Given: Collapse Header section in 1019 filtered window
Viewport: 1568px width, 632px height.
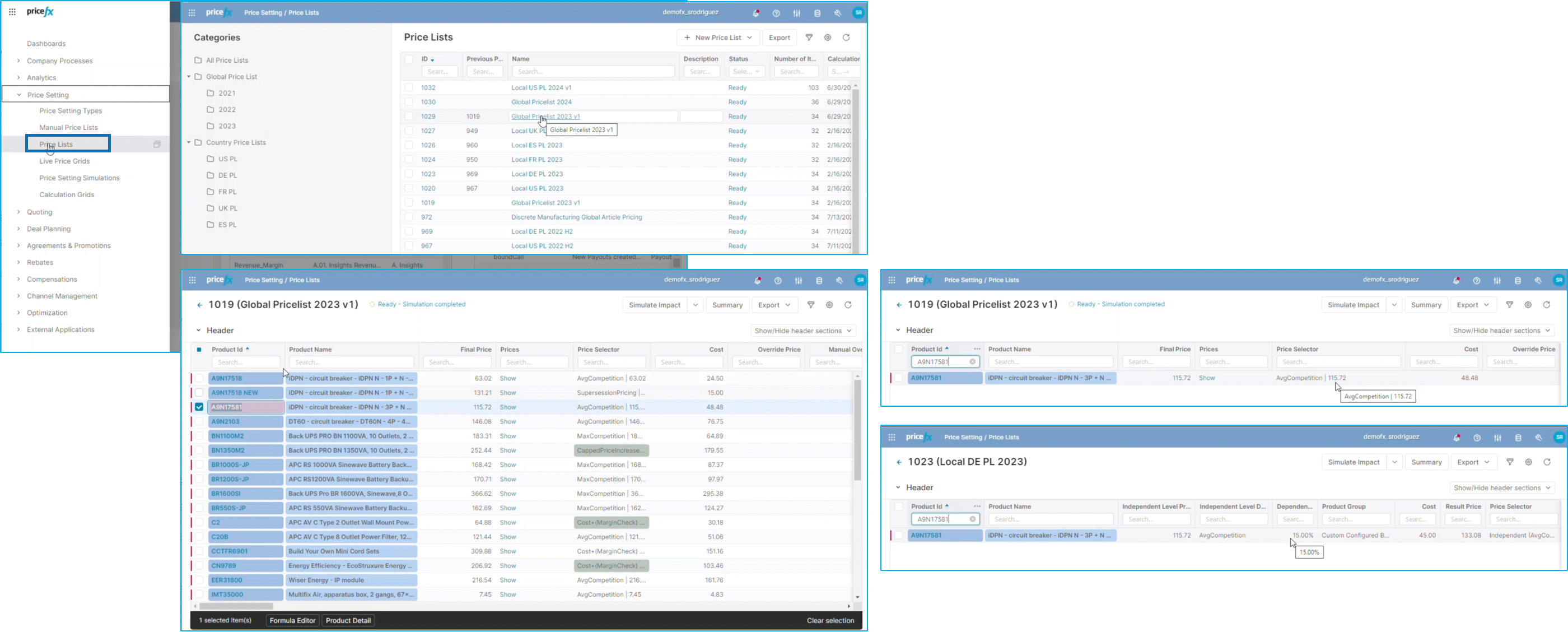Looking at the screenshot, I should pyautogui.click(x=898, y=331).
